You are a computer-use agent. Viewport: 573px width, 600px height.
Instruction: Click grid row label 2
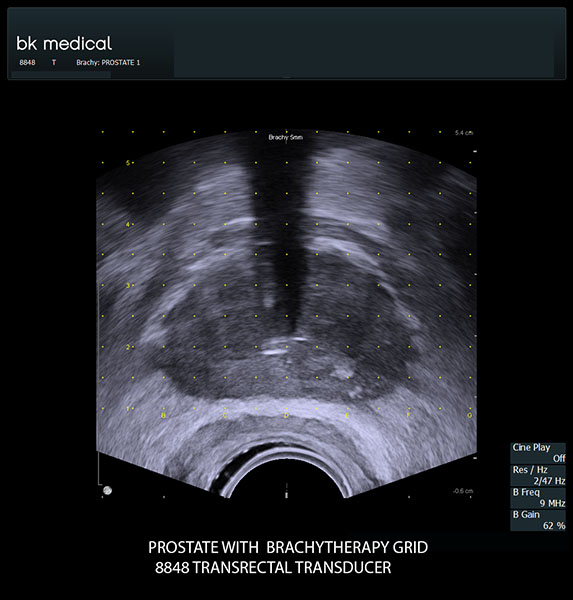point(128,347)
